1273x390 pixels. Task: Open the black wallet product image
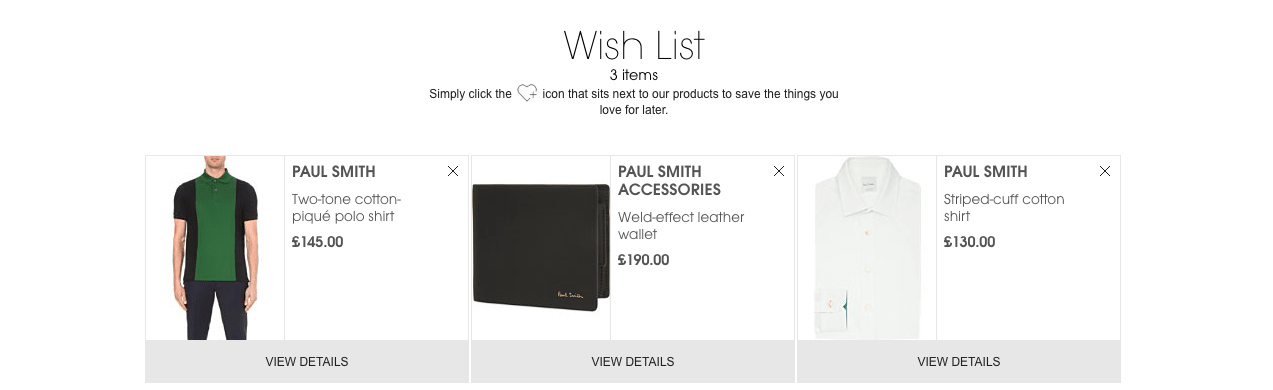541,248
